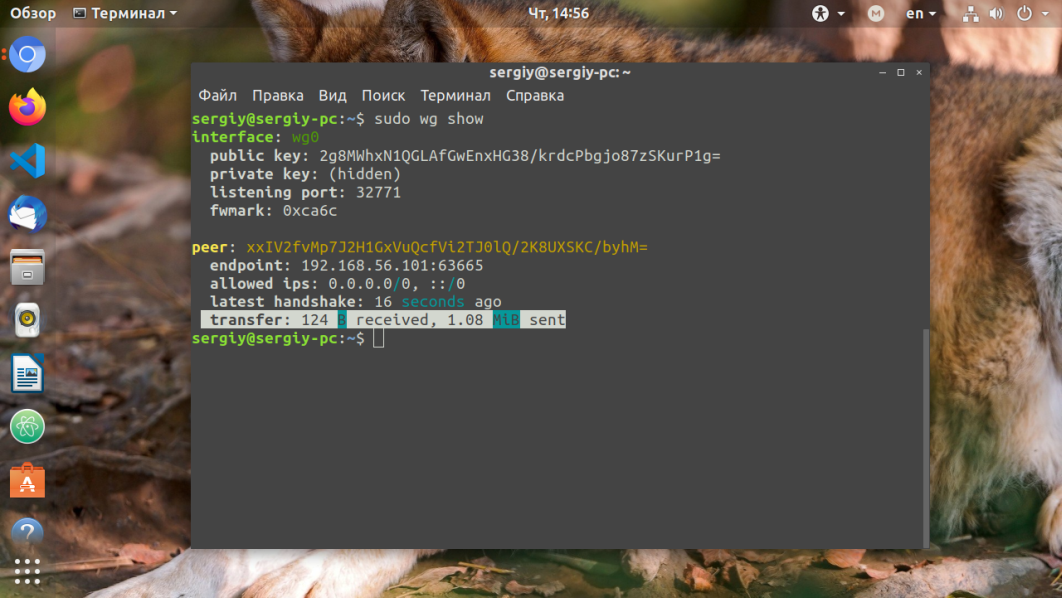
Task: Launch Rhythmbox speaker icon in dock
Action: 27,320
